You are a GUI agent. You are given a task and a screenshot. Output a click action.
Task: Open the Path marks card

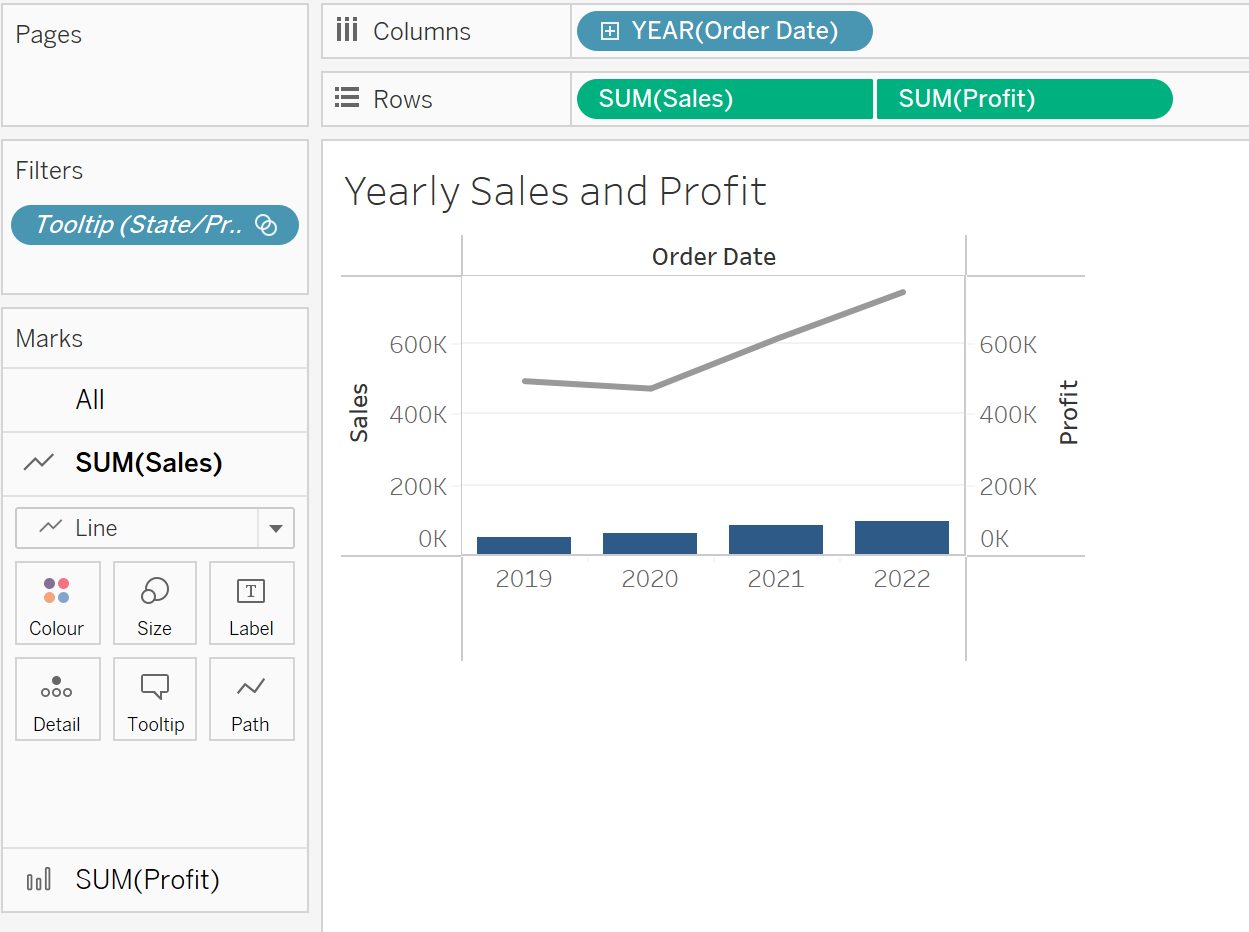[251, 699]
